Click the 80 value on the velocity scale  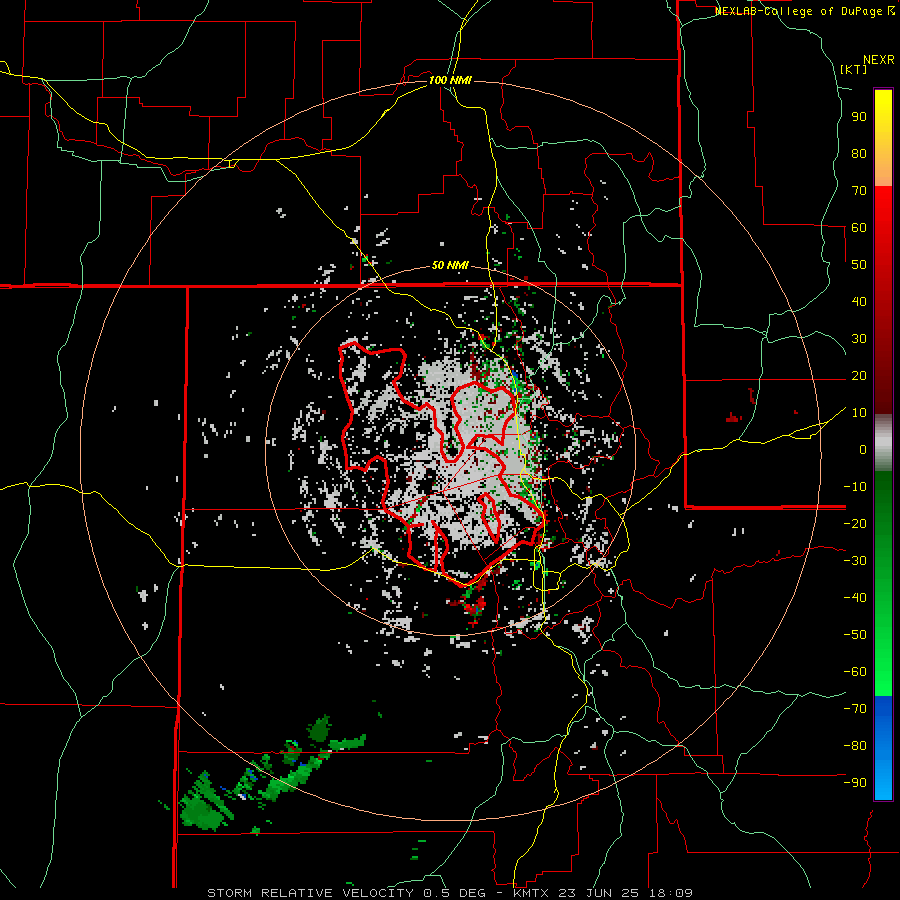point(859,153)
